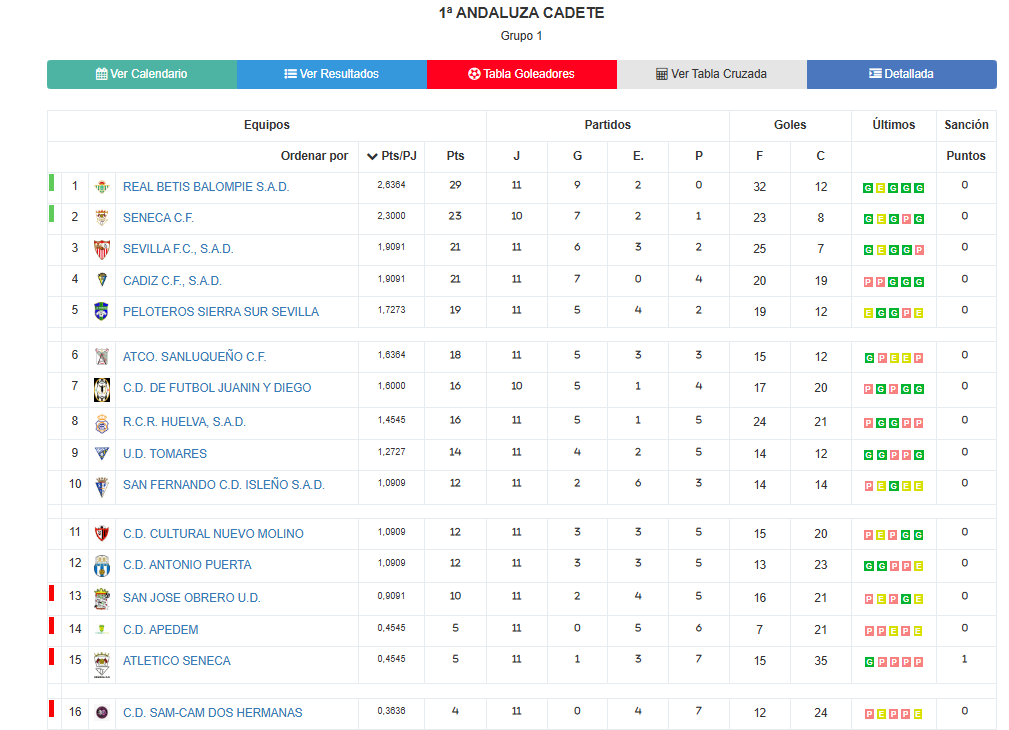Click Peloteros Sierra Sur crest icon
The height and width of the screenshot is (730, 1009).
click(x=102, y=312)
